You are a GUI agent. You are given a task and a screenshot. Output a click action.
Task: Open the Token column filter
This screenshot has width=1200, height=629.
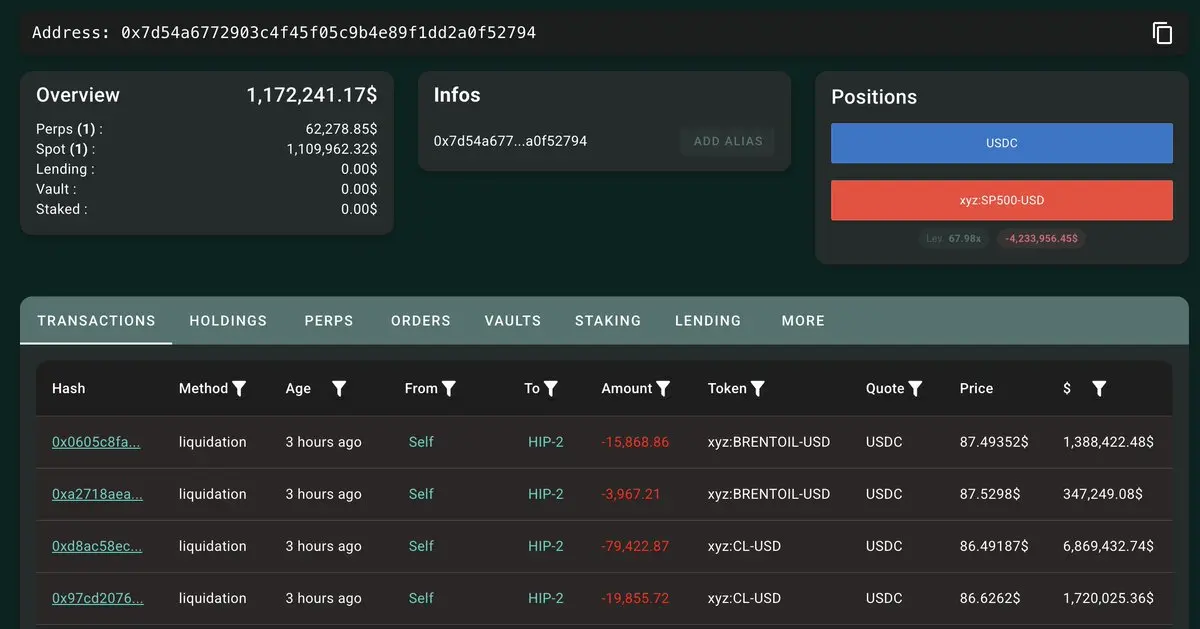(758, 389)
